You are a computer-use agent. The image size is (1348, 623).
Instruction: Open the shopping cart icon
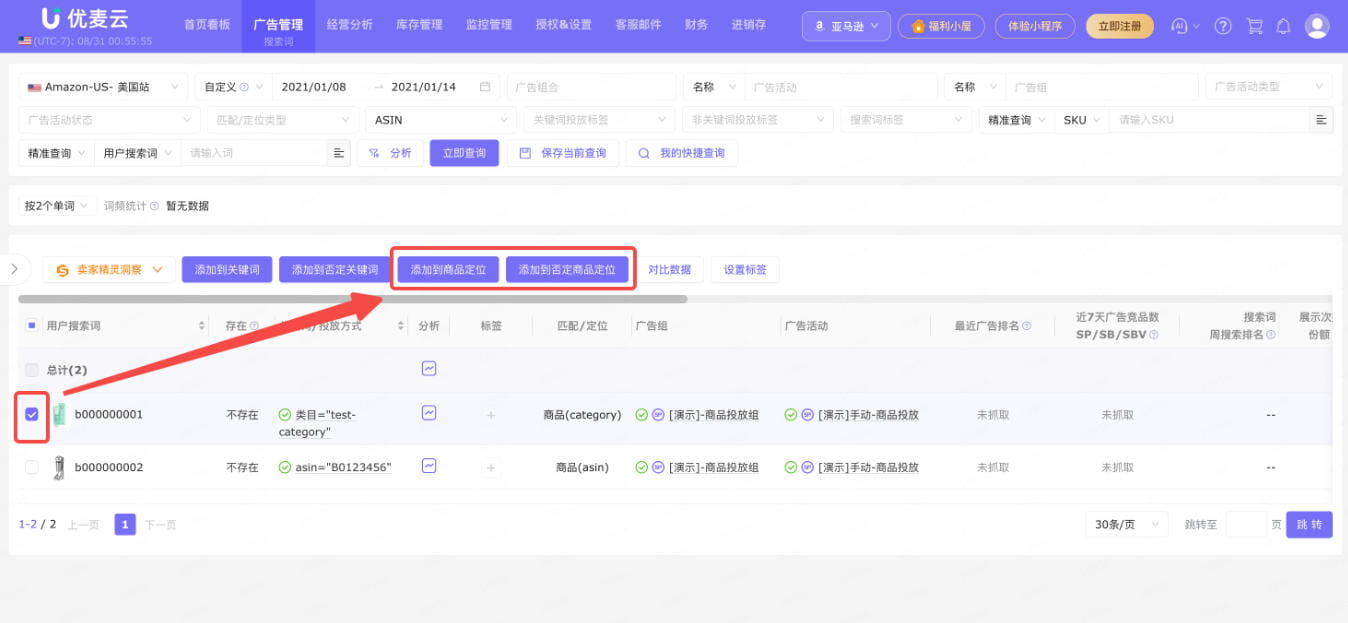tap(1254, 26)
